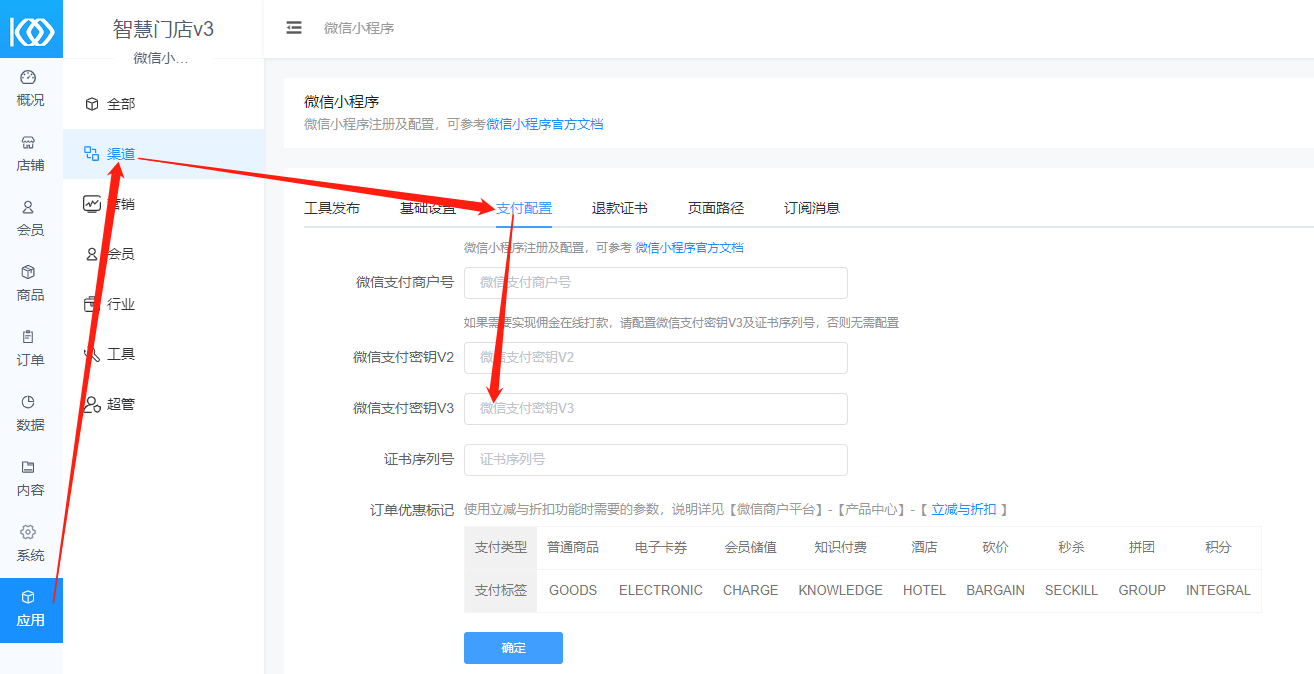Click the 超管 super admin icon

[92, 404]
